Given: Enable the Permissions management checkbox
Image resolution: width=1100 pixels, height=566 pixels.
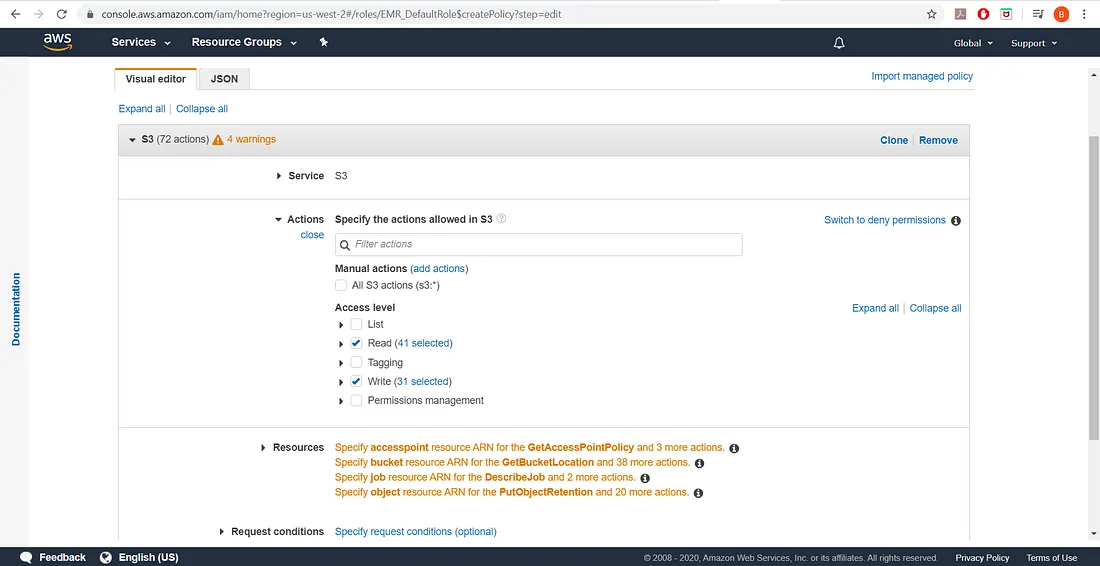Looking at the screenshot, I should tap(356, 401).
